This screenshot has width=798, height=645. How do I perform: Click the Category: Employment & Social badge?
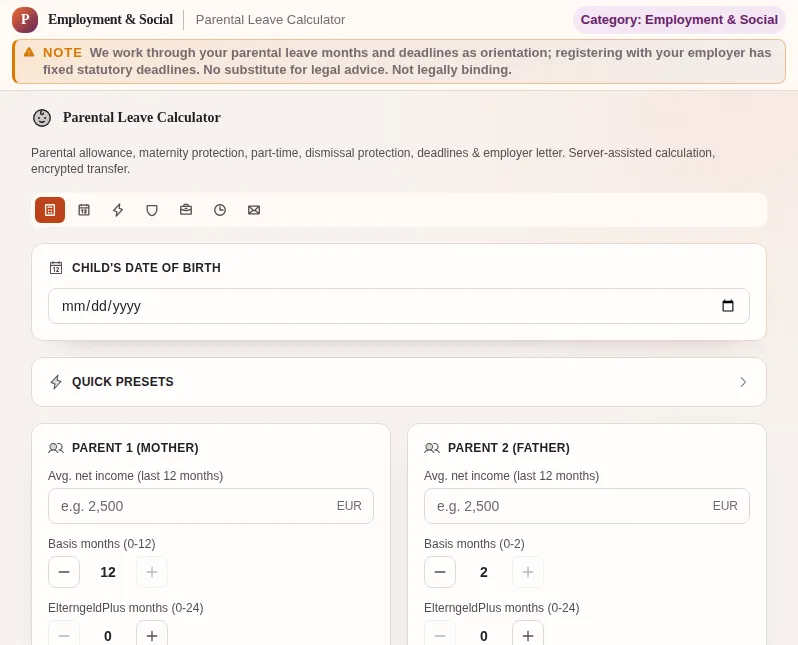click(679, 20)
